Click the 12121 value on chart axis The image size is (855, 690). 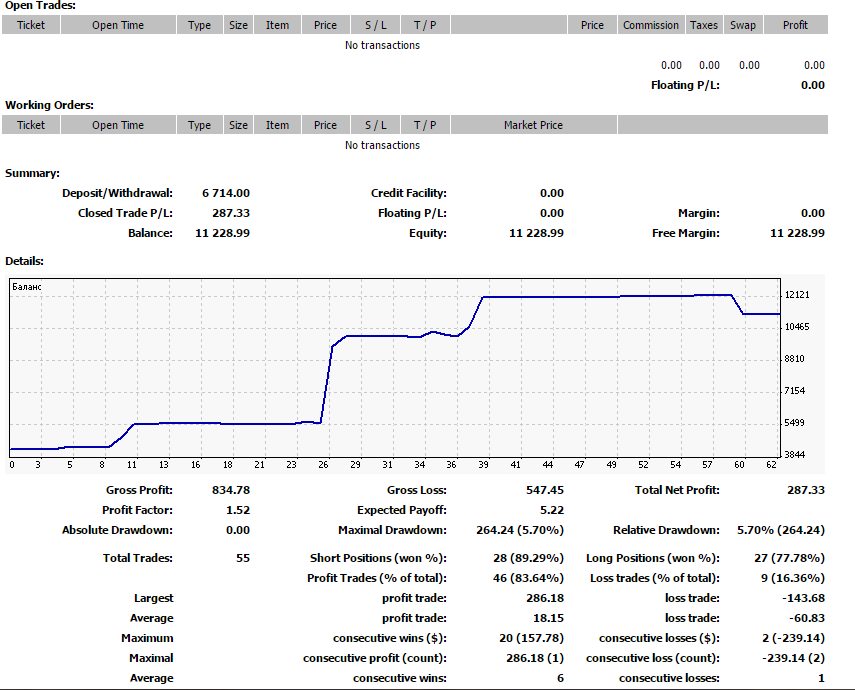click(x=797, y=295)
